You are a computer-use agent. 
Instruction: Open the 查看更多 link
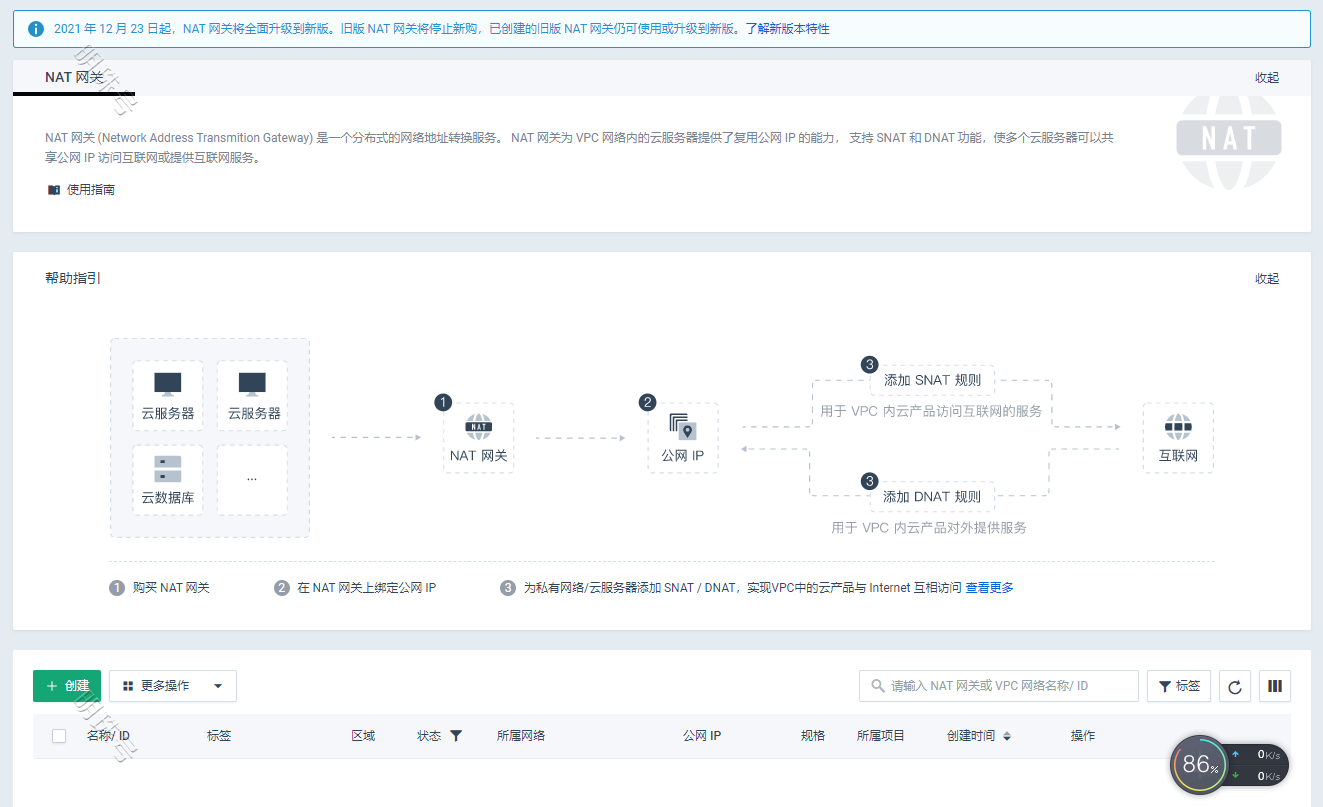tap(989, 588)
